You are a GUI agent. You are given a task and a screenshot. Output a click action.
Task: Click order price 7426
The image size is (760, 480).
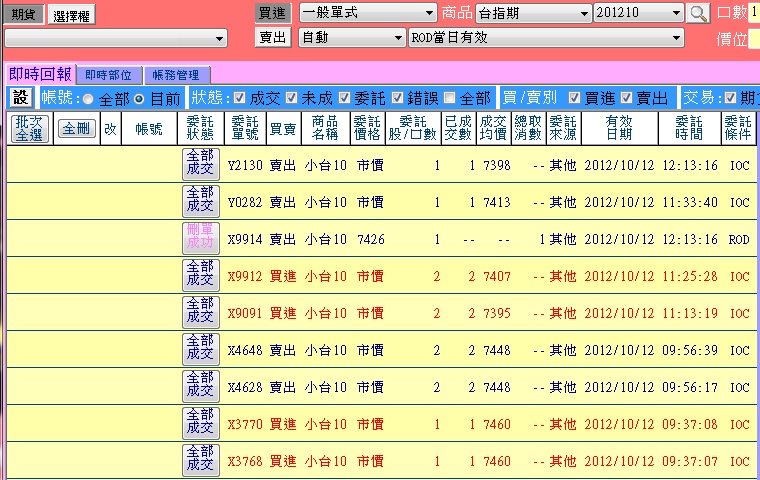point(371,239)
